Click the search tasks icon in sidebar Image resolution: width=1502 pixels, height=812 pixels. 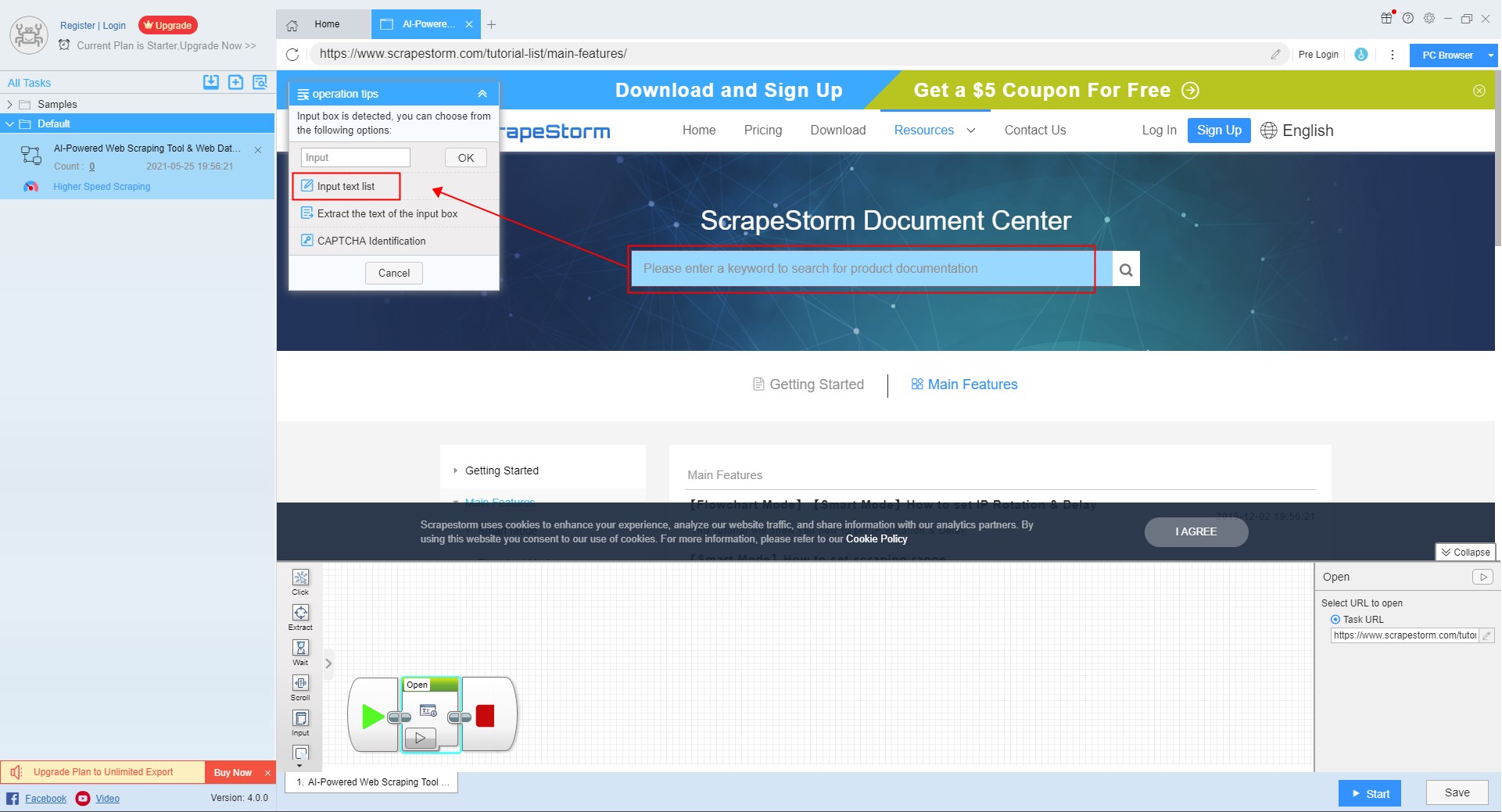click(x=260, y=82)
